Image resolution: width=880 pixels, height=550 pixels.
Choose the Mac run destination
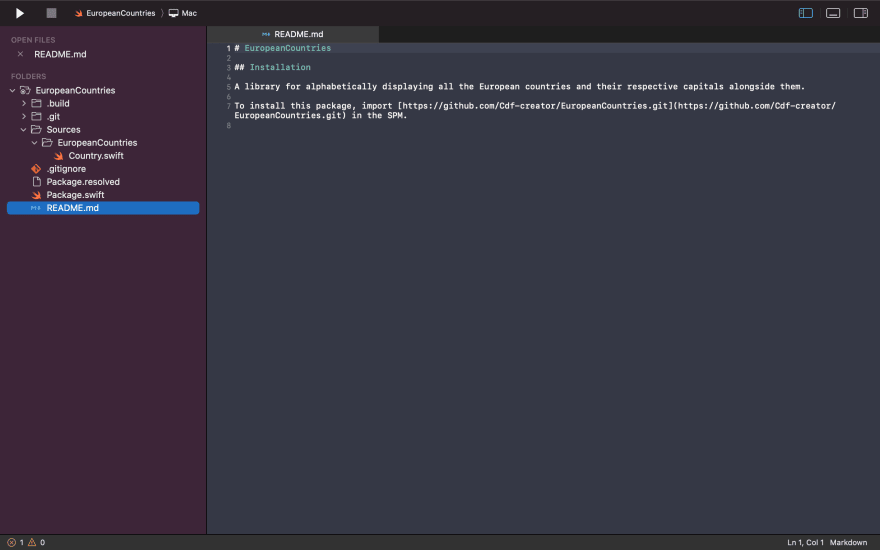(x=183, y=13)
